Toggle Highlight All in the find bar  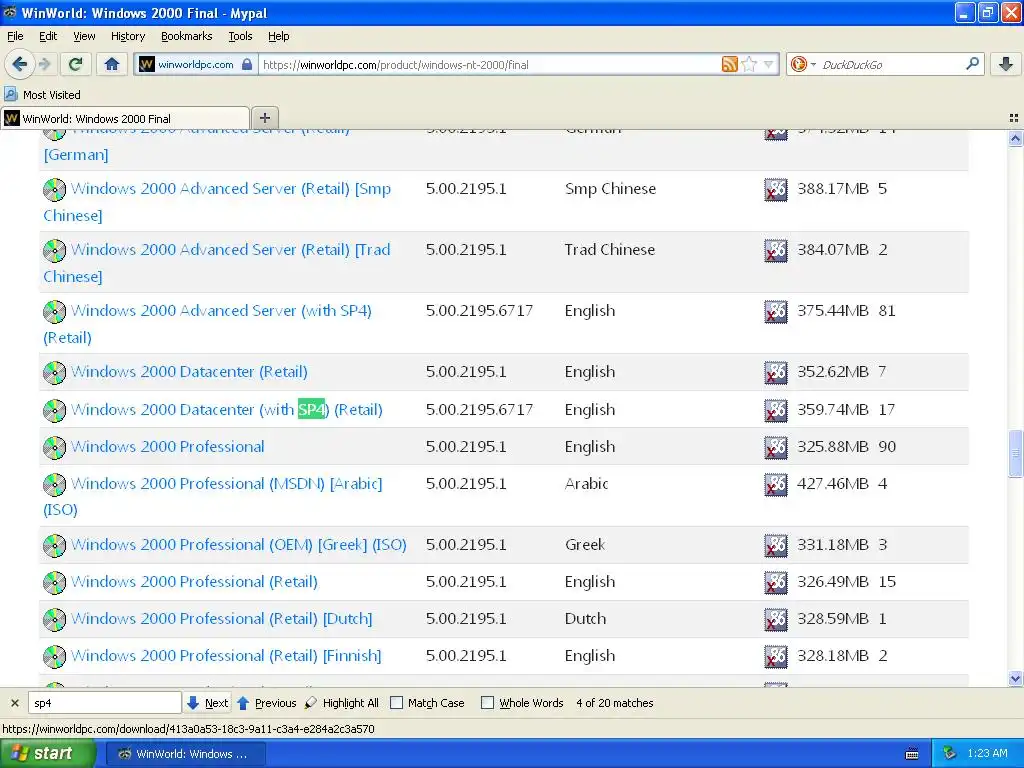342,703
